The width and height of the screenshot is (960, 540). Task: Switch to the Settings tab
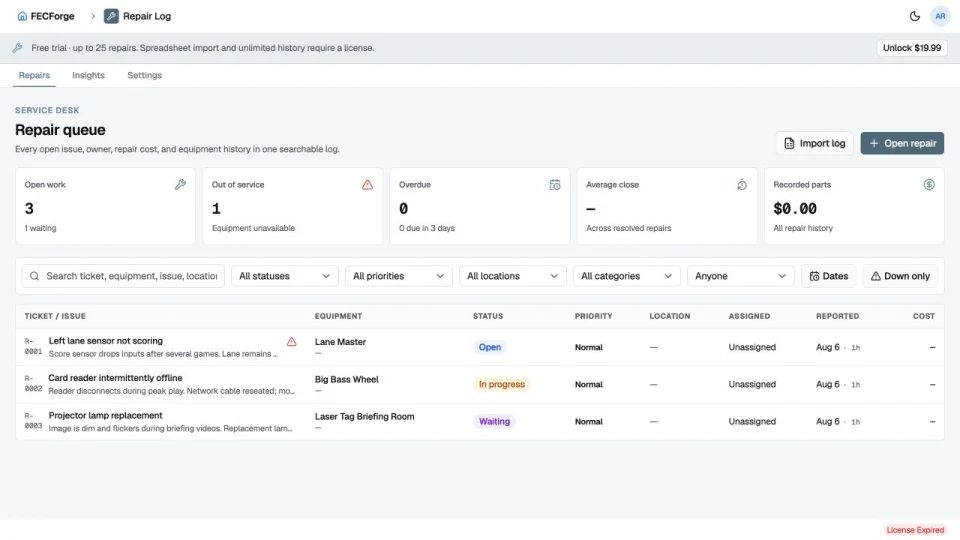pos(144,75)
